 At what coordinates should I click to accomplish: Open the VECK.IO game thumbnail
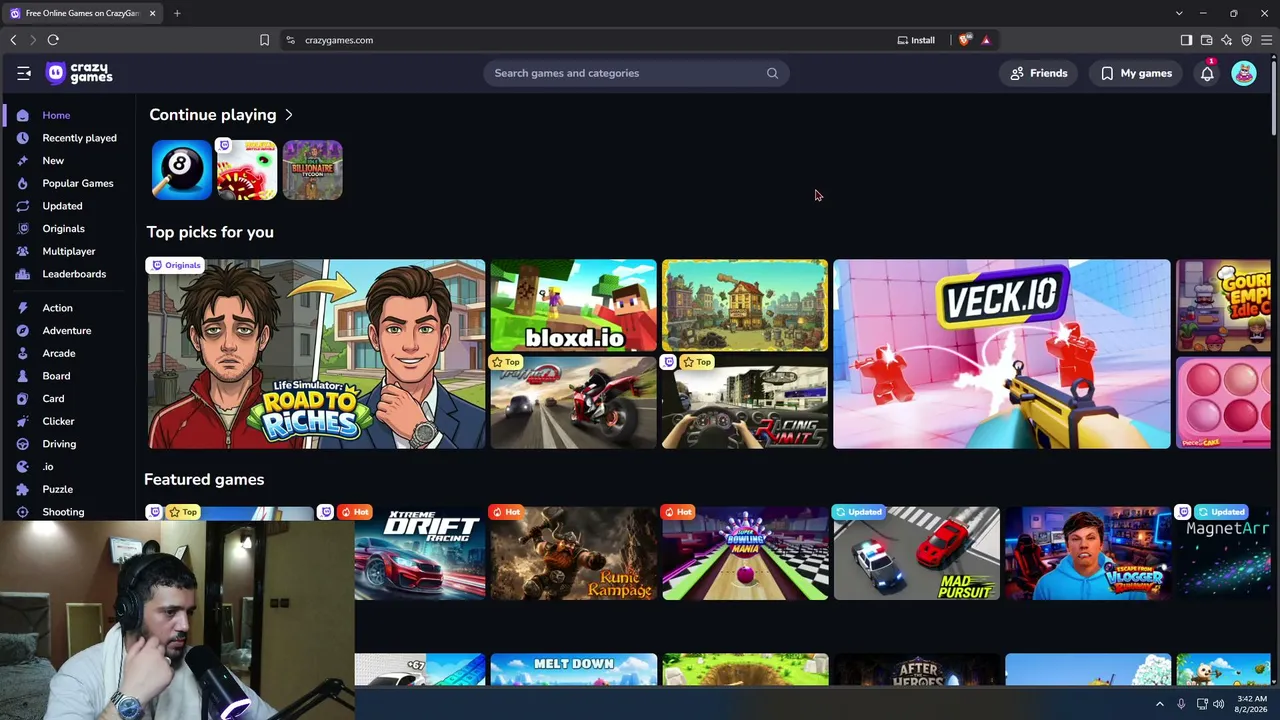(1001, 354)
